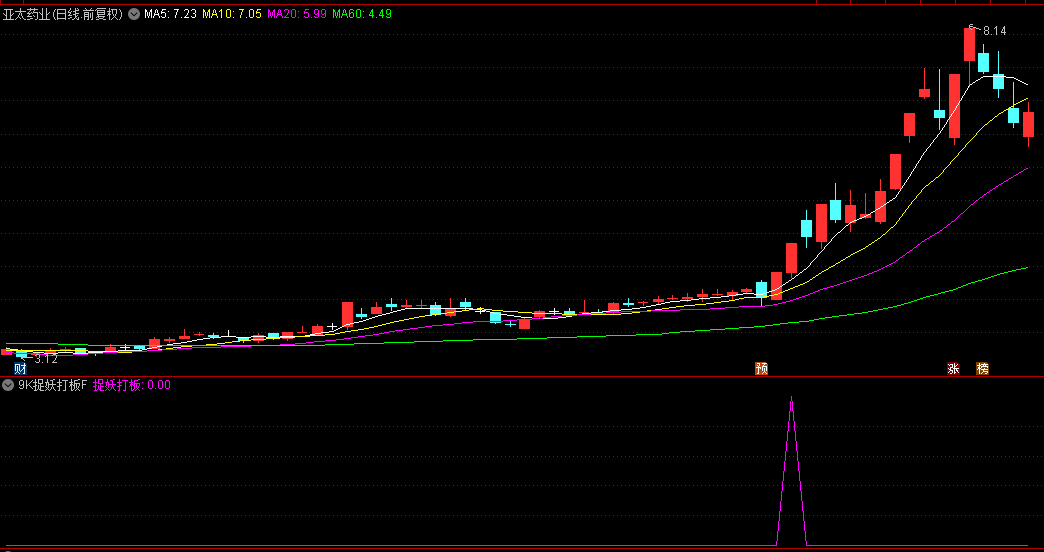
Task: Select the MA10: 7.05 legend label
Action: (232, 14)
